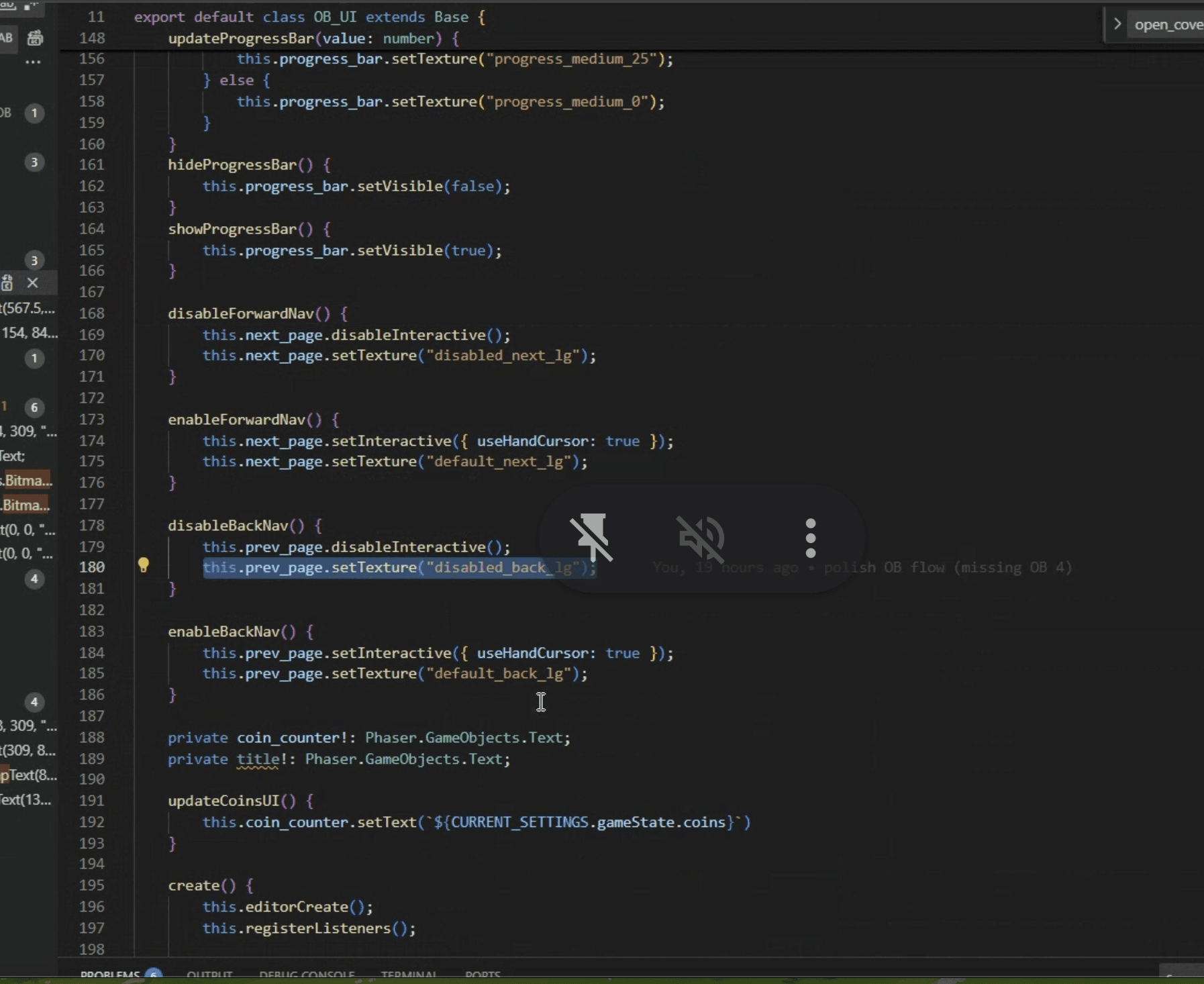This screenshot has height=984, width=1204.
Task: Open the three-dot more options on overlay
Action: (811, 538)
